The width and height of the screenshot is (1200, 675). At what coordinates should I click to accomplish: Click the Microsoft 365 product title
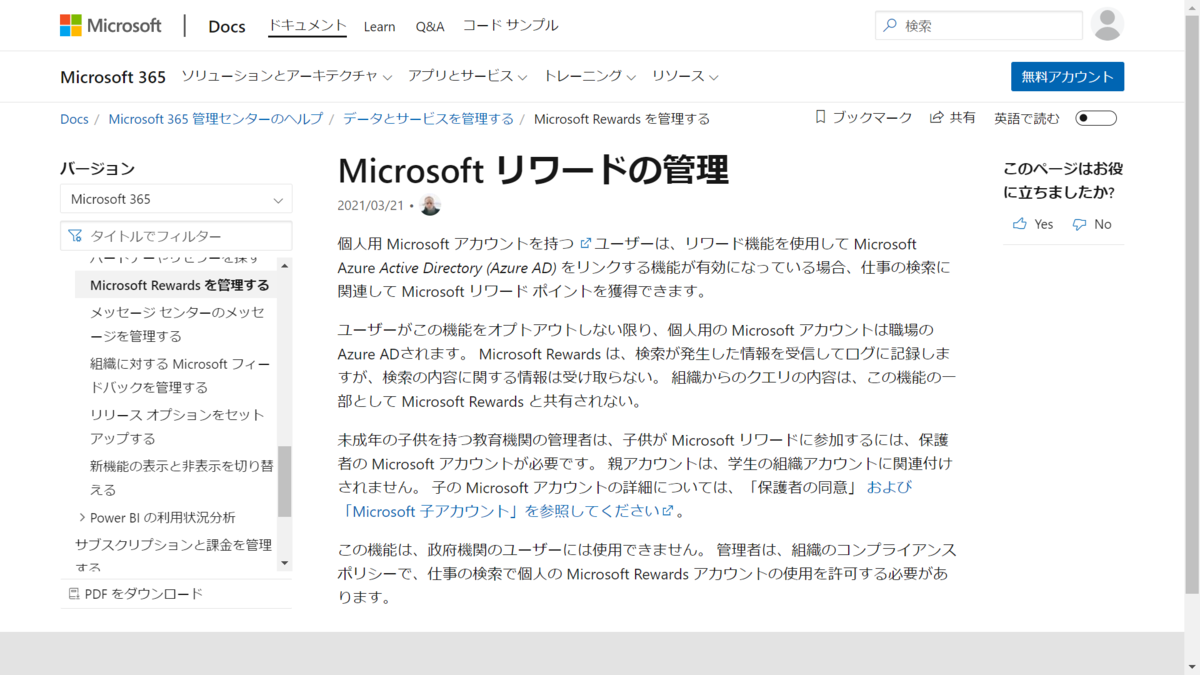point(112,77)
